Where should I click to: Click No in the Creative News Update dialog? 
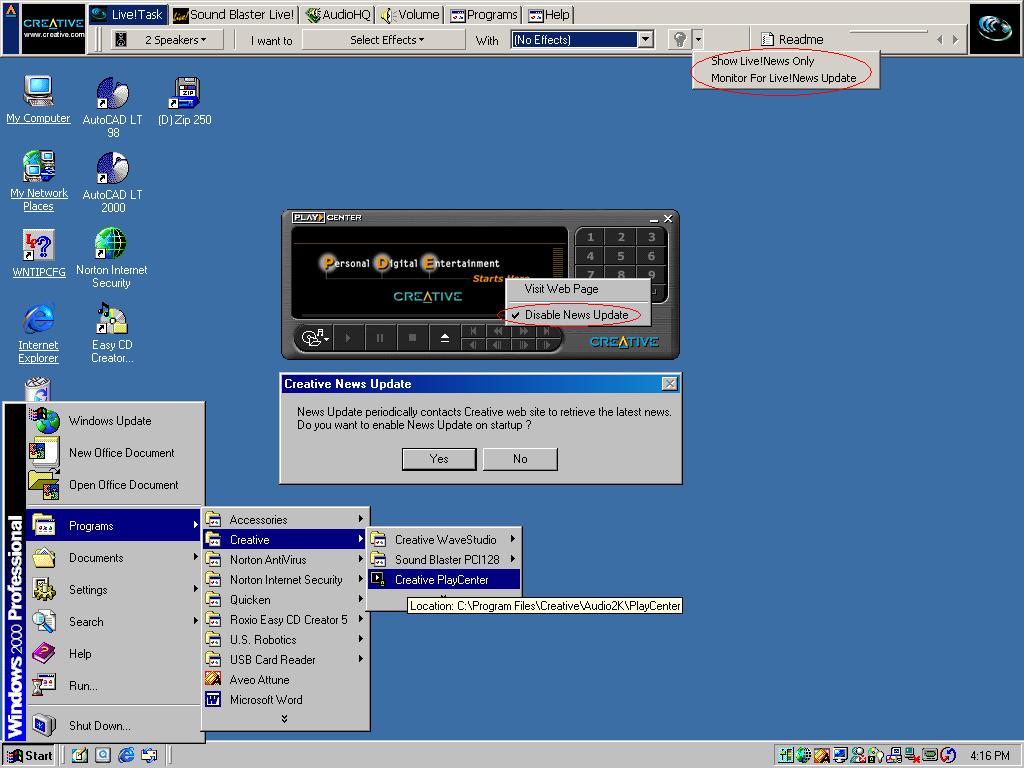(x=520, y=459)
